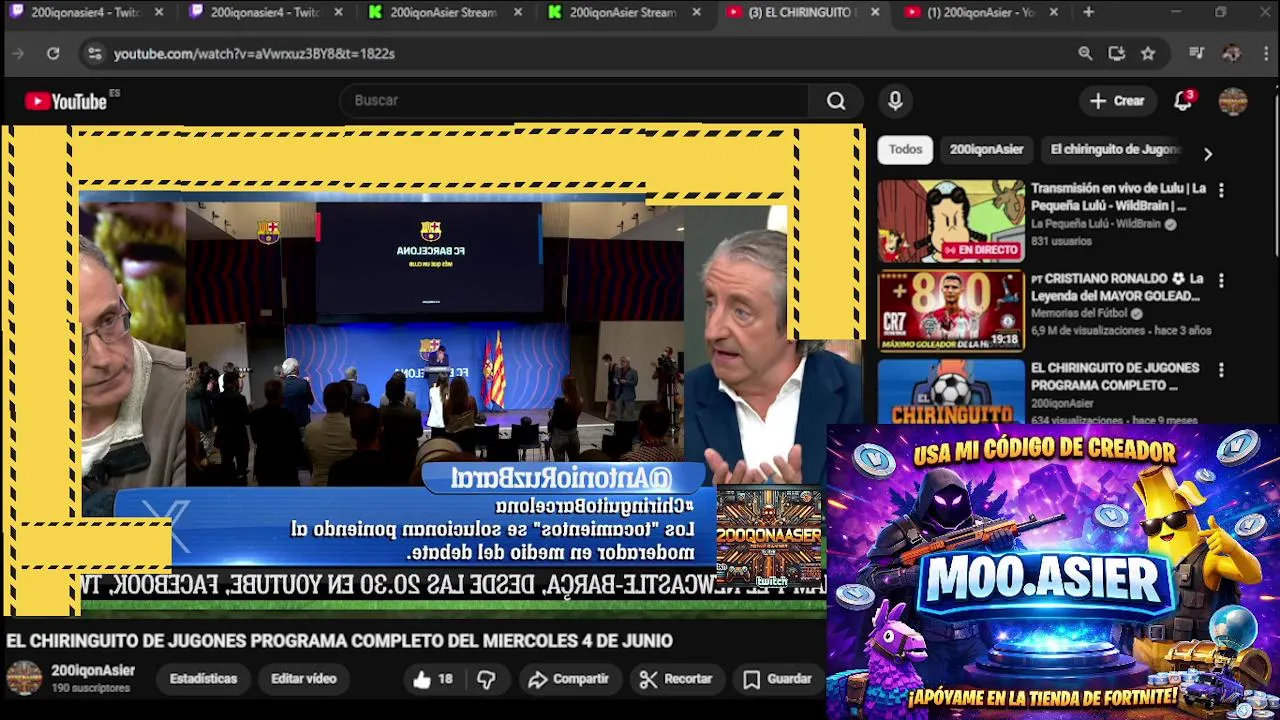Click the Editar vídeo button
The height and width of the screenshot is (720, 1280).
303,679
